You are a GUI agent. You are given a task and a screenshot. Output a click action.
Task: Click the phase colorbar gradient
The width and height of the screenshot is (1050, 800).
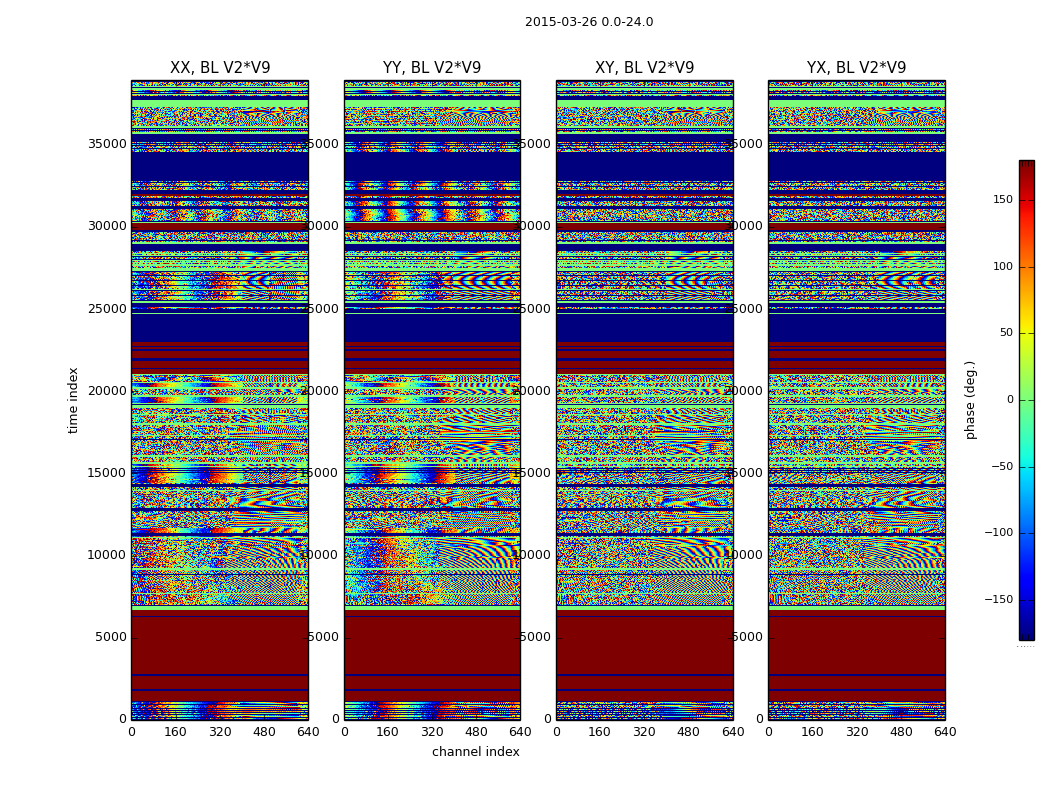(x=1027, y=400)
